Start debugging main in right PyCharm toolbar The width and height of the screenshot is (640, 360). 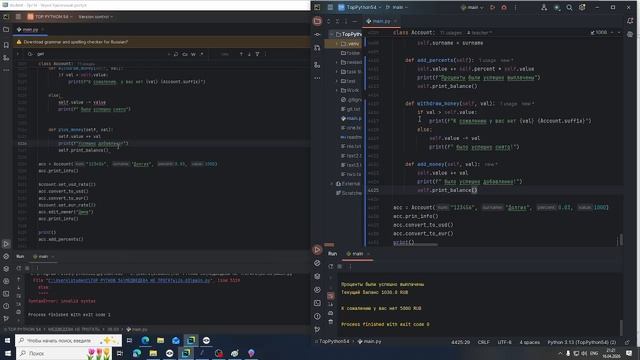pos(504,7)
